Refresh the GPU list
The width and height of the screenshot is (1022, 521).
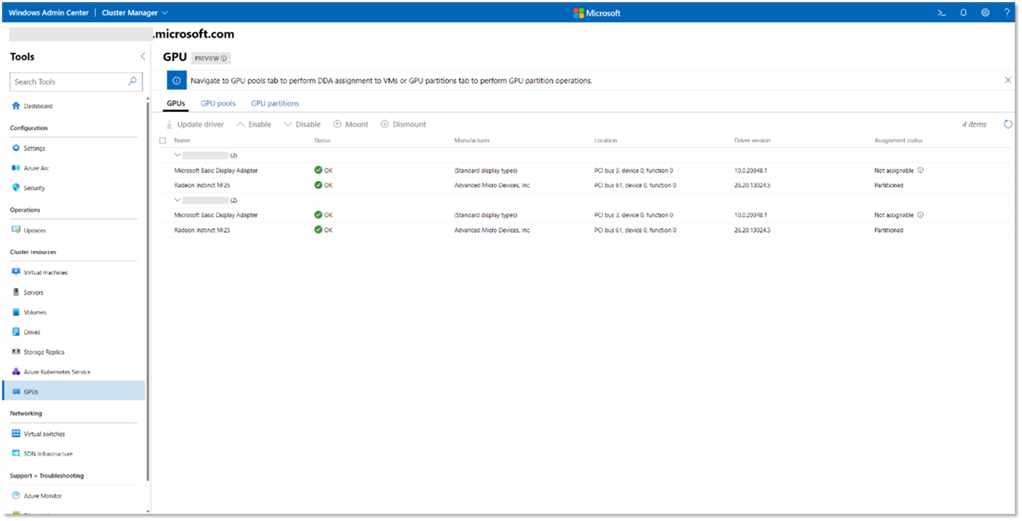[1008, 124]
